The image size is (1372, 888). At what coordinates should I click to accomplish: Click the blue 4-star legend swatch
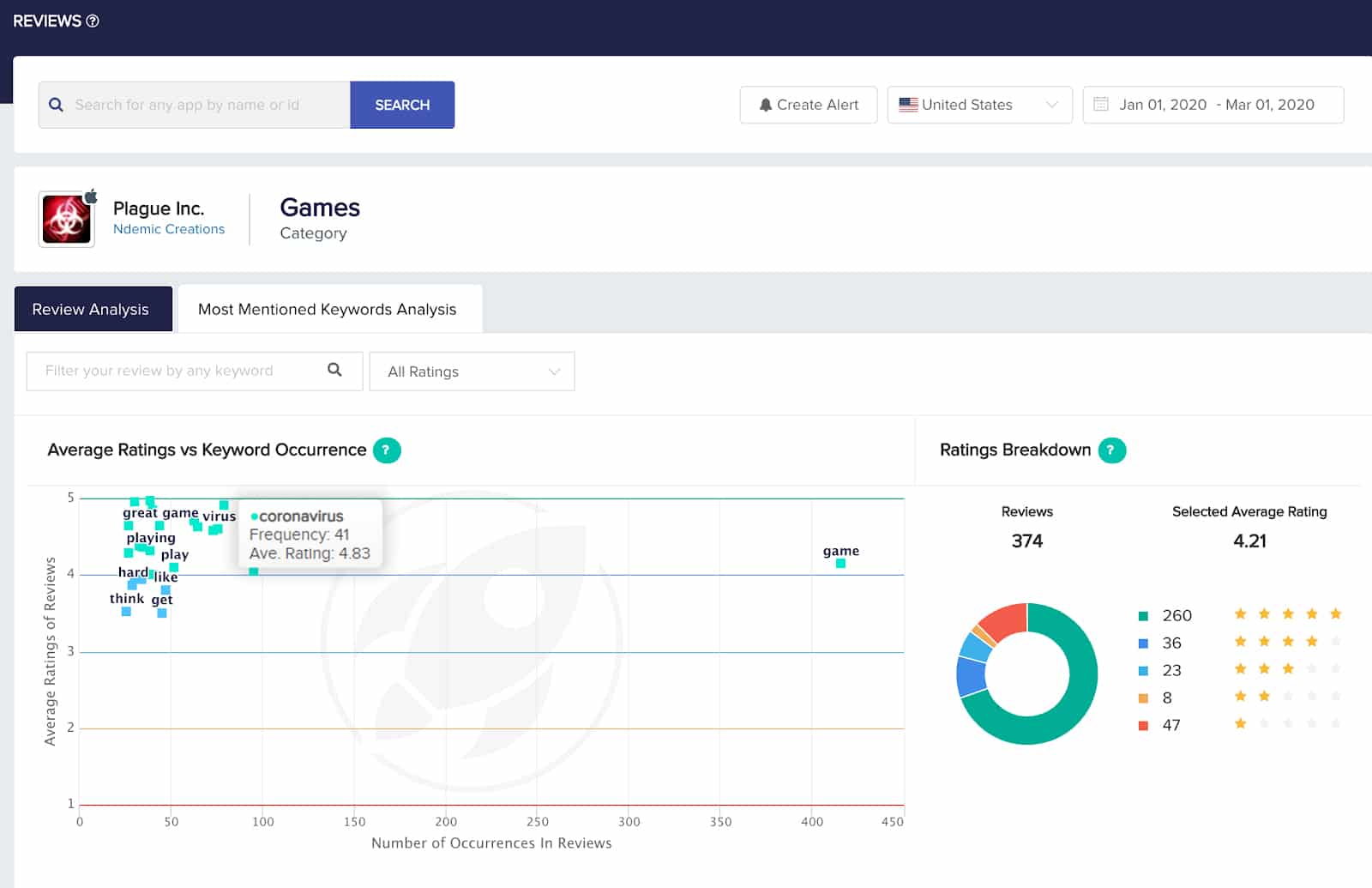1143,643
